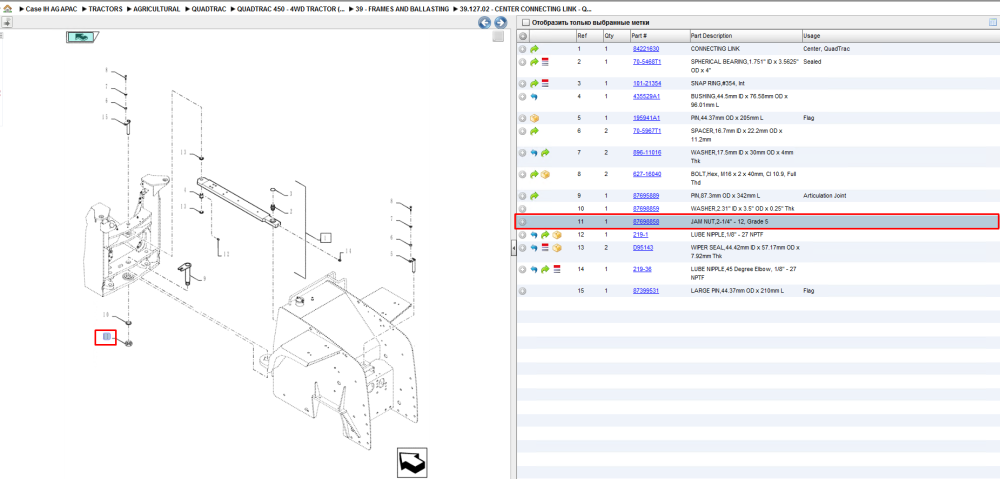Open part number D95143 link
Viewport: 1000px width, 479px height.
coord(643,247)
